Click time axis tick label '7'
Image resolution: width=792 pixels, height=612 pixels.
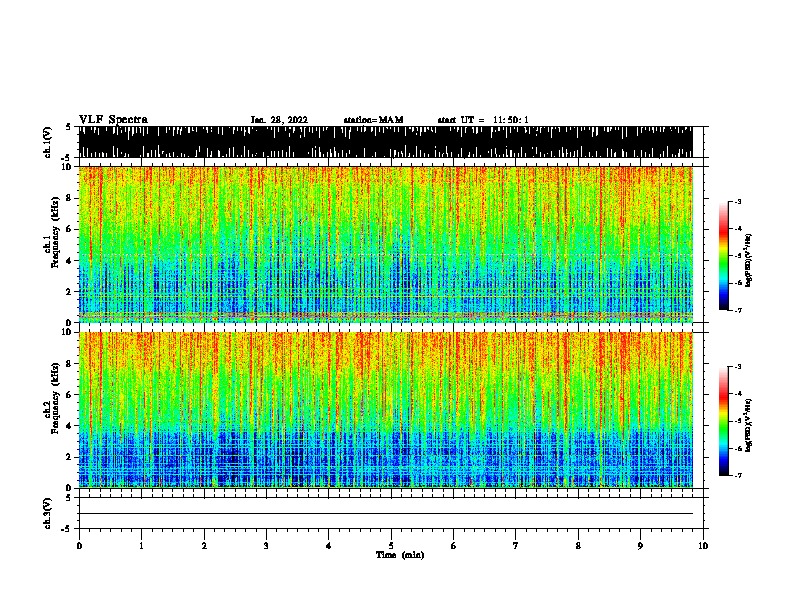[516, 546]
